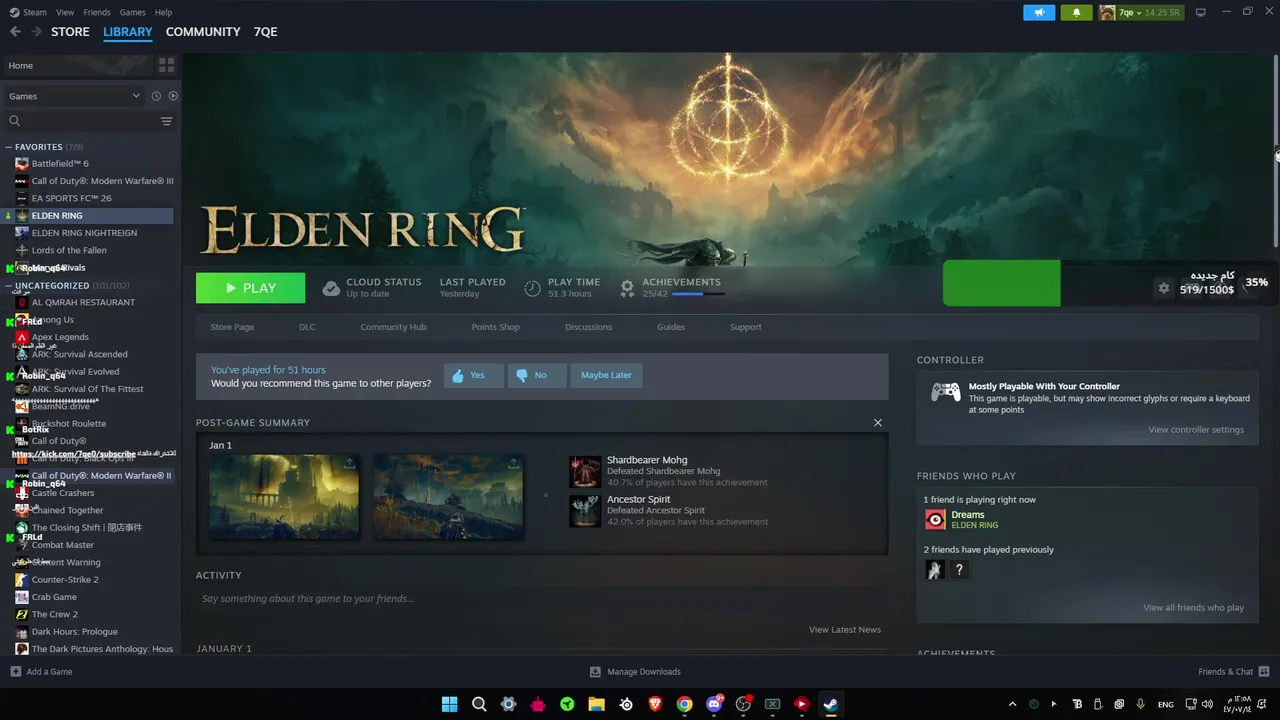Screen dimensions: 1280x720
Task: Click the Achievements trophy icon
Action: [627, 288]
